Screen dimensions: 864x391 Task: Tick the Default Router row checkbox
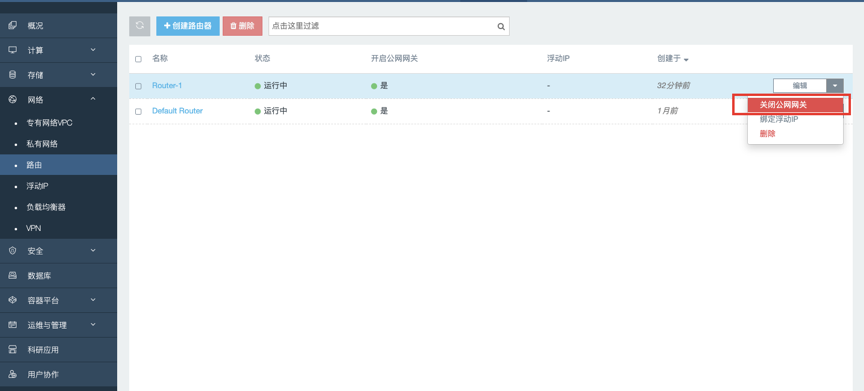(x=138, y=111)
